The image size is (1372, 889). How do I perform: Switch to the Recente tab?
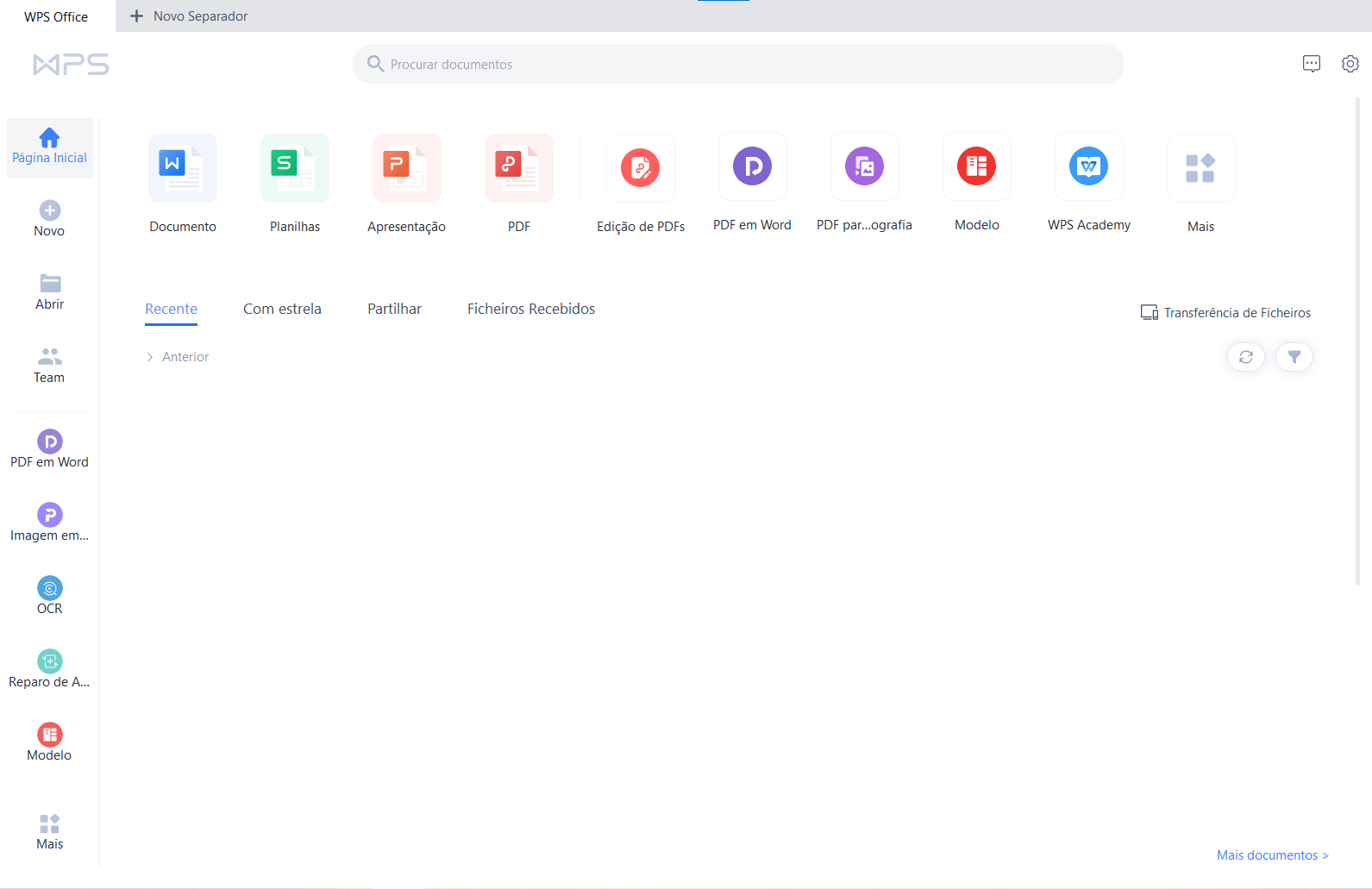(x=171, y=309)
